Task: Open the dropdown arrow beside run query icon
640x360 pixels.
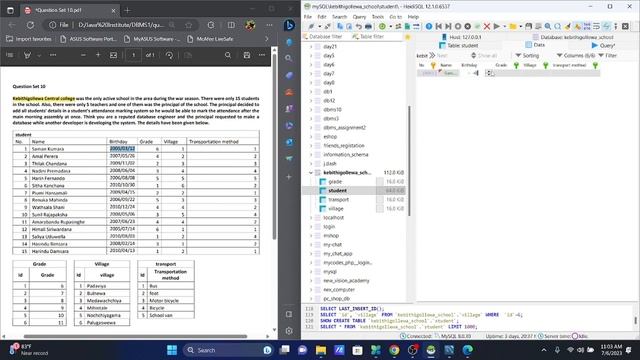Action: [504, 26]
